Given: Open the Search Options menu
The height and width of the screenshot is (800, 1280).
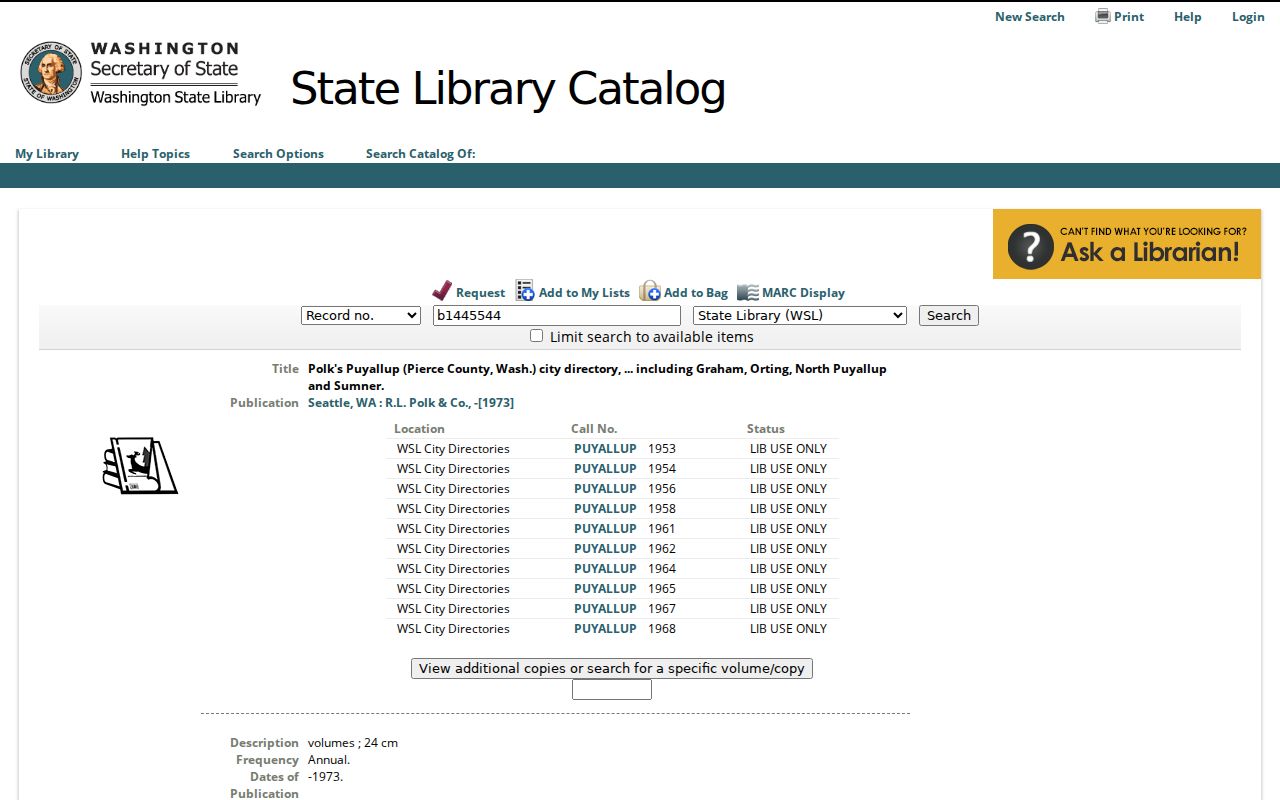Looking at the screenshot, I should click(x=278, y=154).
